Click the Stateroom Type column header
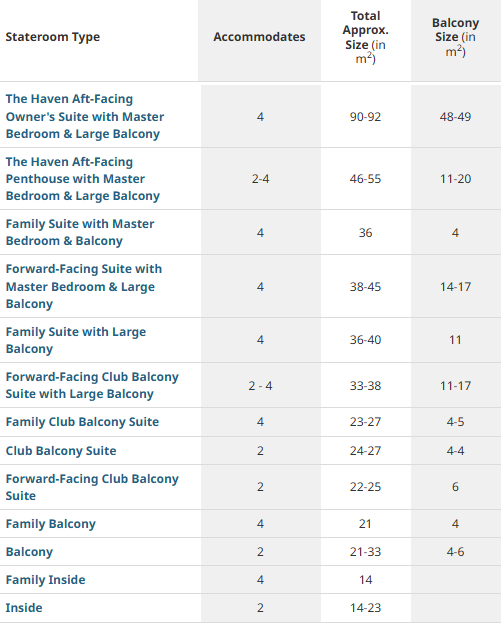 pos(52,37)
